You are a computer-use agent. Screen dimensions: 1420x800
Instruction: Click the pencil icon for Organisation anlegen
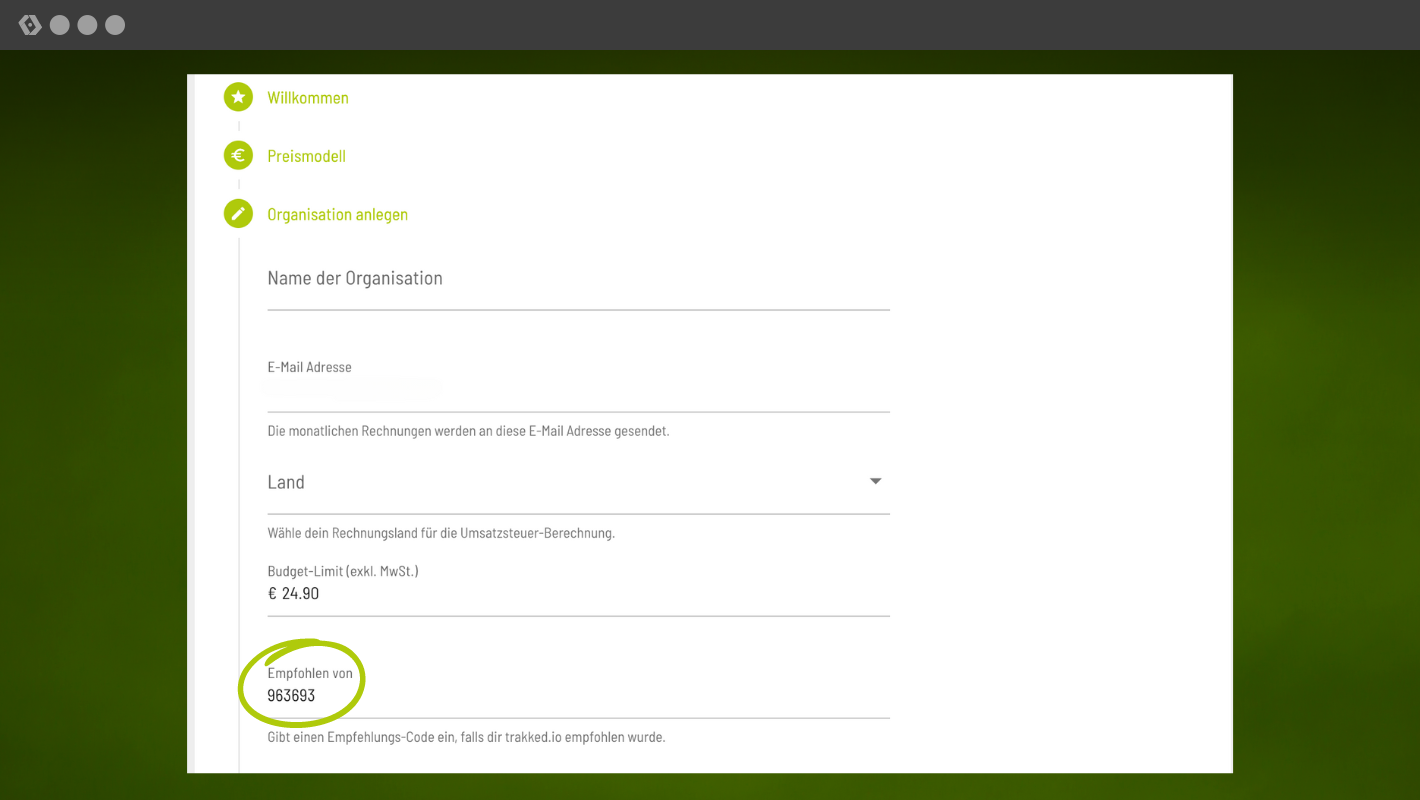pyautogui.click(x=238, y=214)
